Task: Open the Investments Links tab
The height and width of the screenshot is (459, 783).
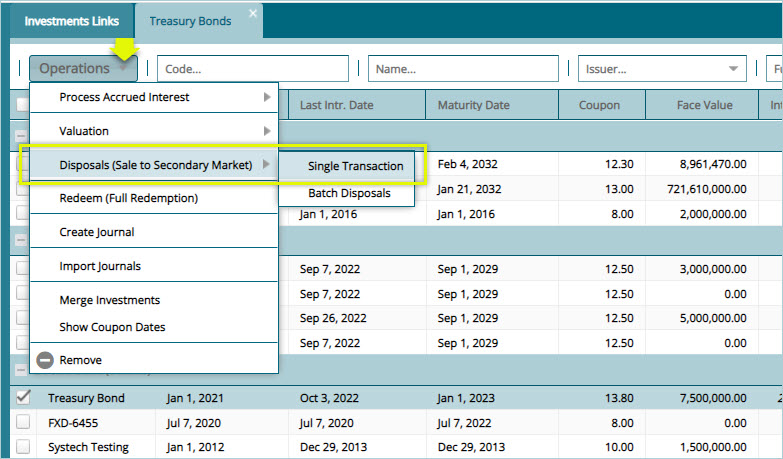Action: coord(71,21)
